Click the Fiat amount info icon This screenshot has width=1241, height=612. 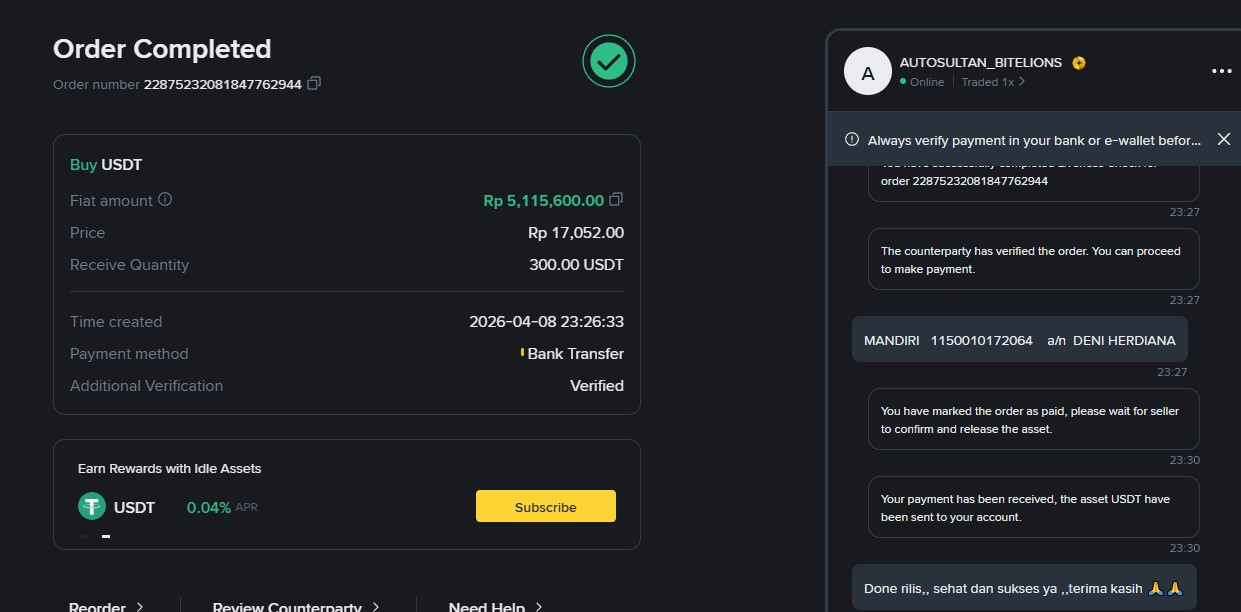pyautogui.click(x=165, y=199)
